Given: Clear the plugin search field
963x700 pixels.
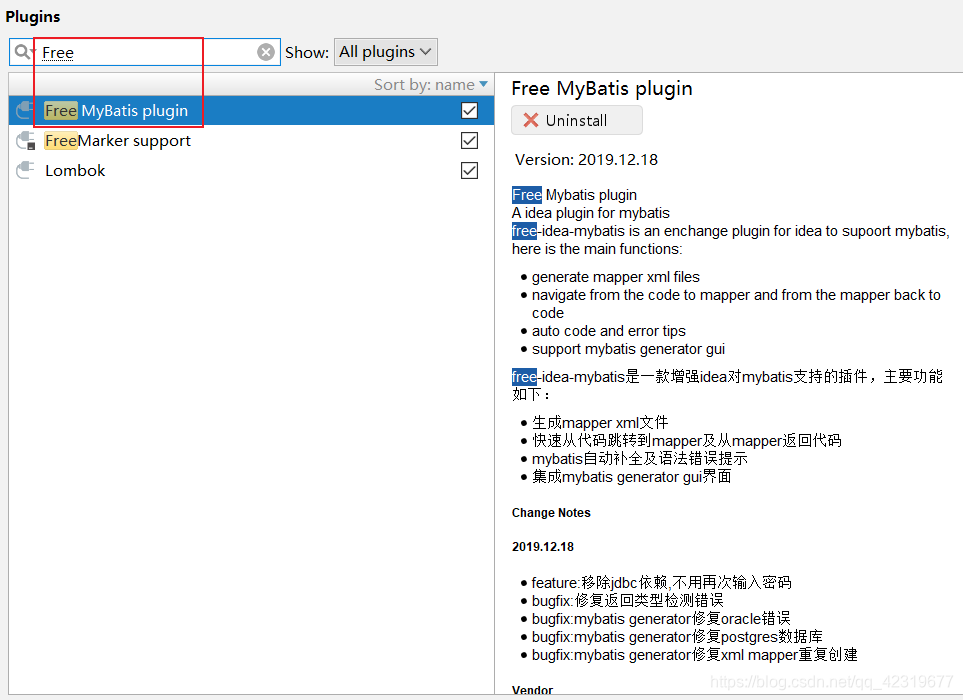Looking at the screenshot, I should (266, 52).
